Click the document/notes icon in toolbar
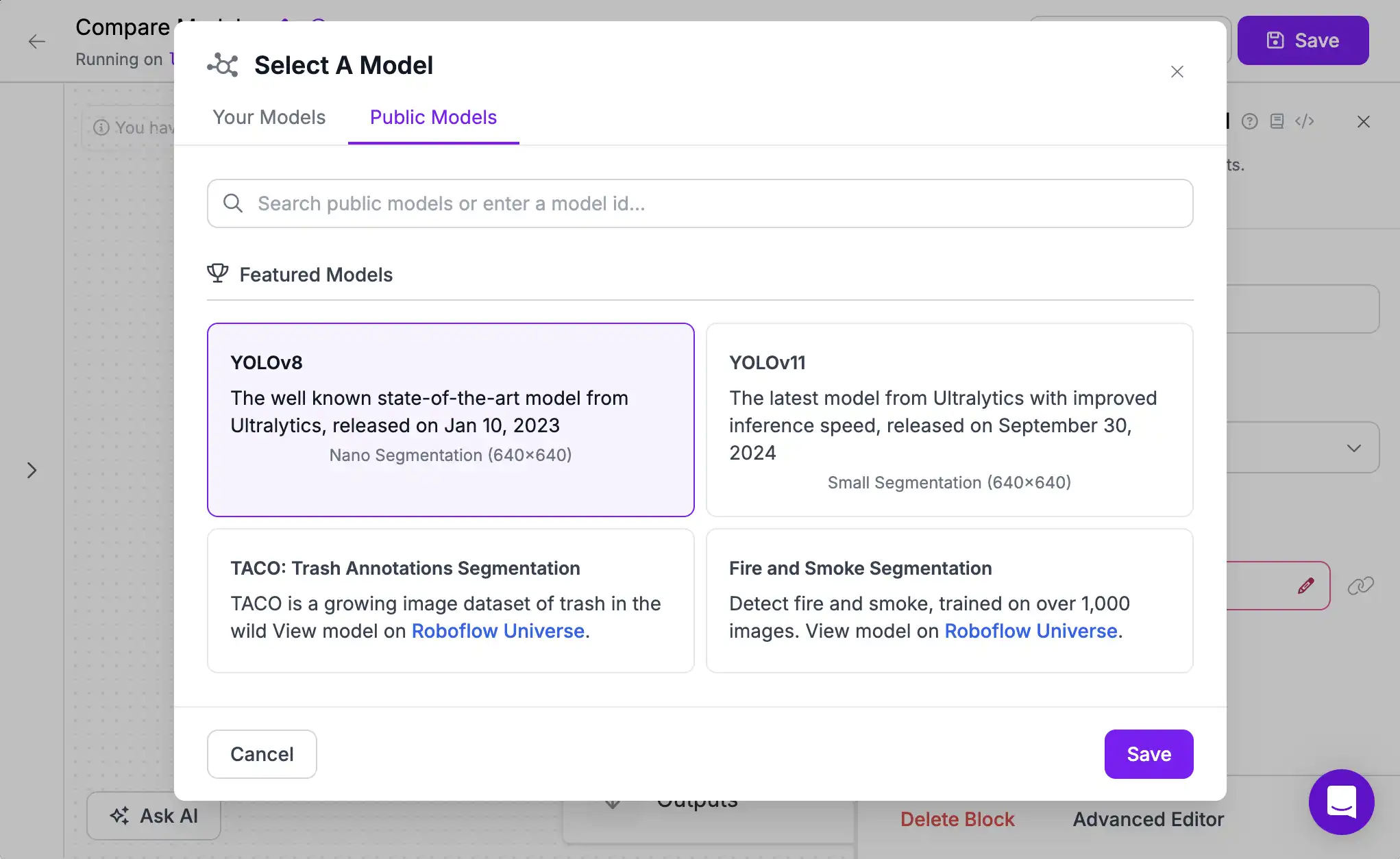The width and height of the screenshot is (1400, 859). [1277, 120]
